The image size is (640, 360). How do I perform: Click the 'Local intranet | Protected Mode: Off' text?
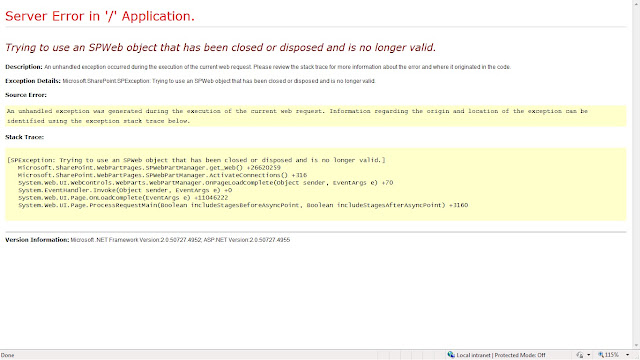[x=501, y=355]
